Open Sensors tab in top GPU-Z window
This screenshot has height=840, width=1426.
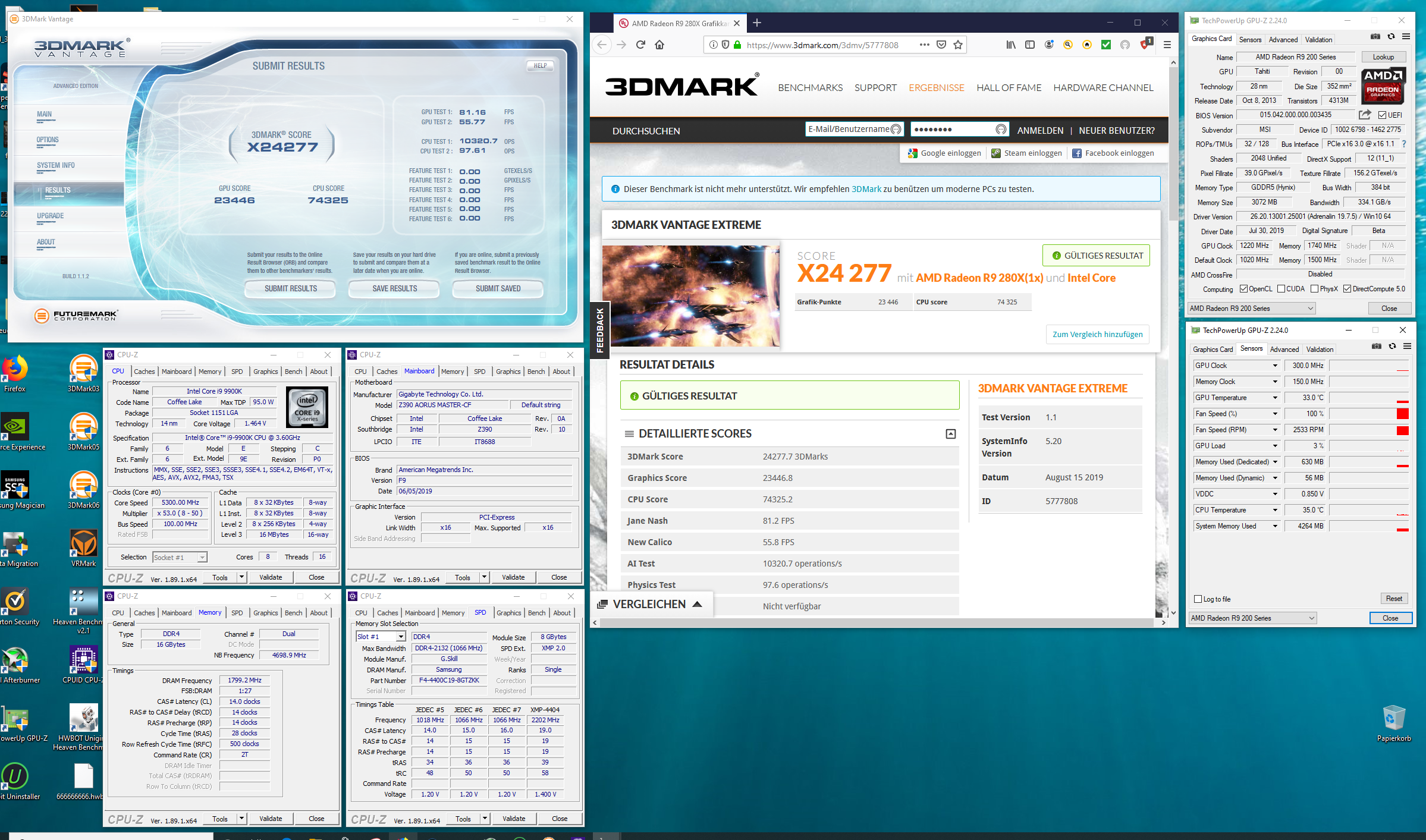[1250, 40]
